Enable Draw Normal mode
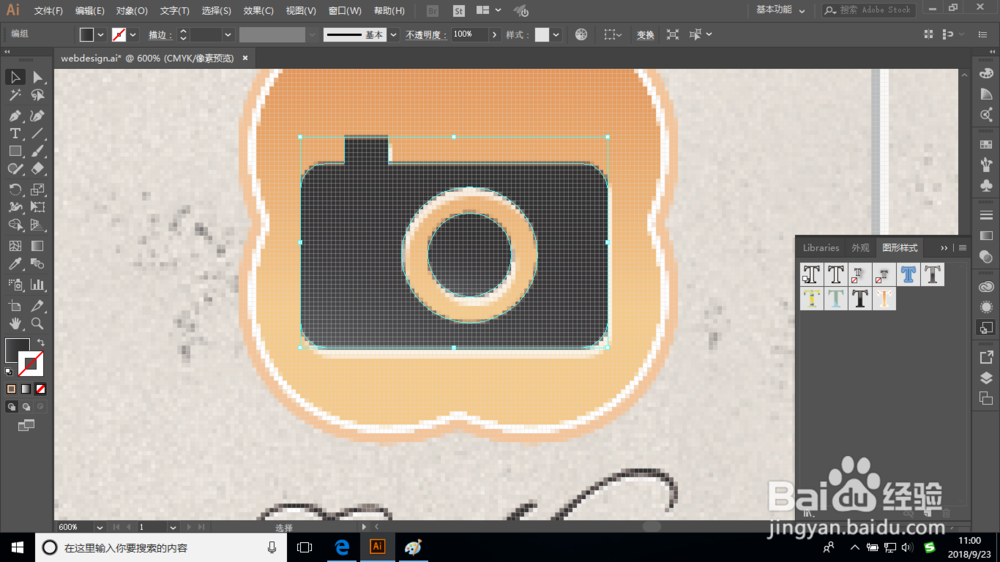Image resolution: width=1000 pixels, height=562 pixels. coord(11,406)
